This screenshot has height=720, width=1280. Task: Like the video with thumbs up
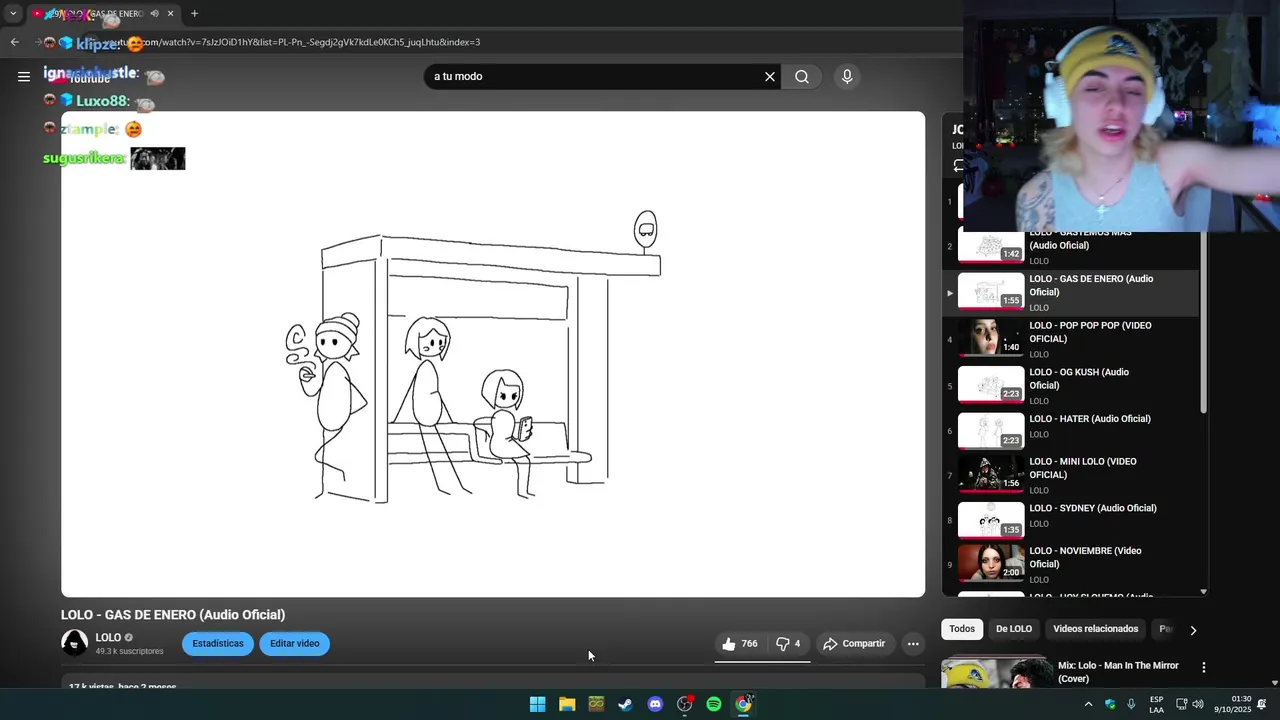[x=740, y=644]
